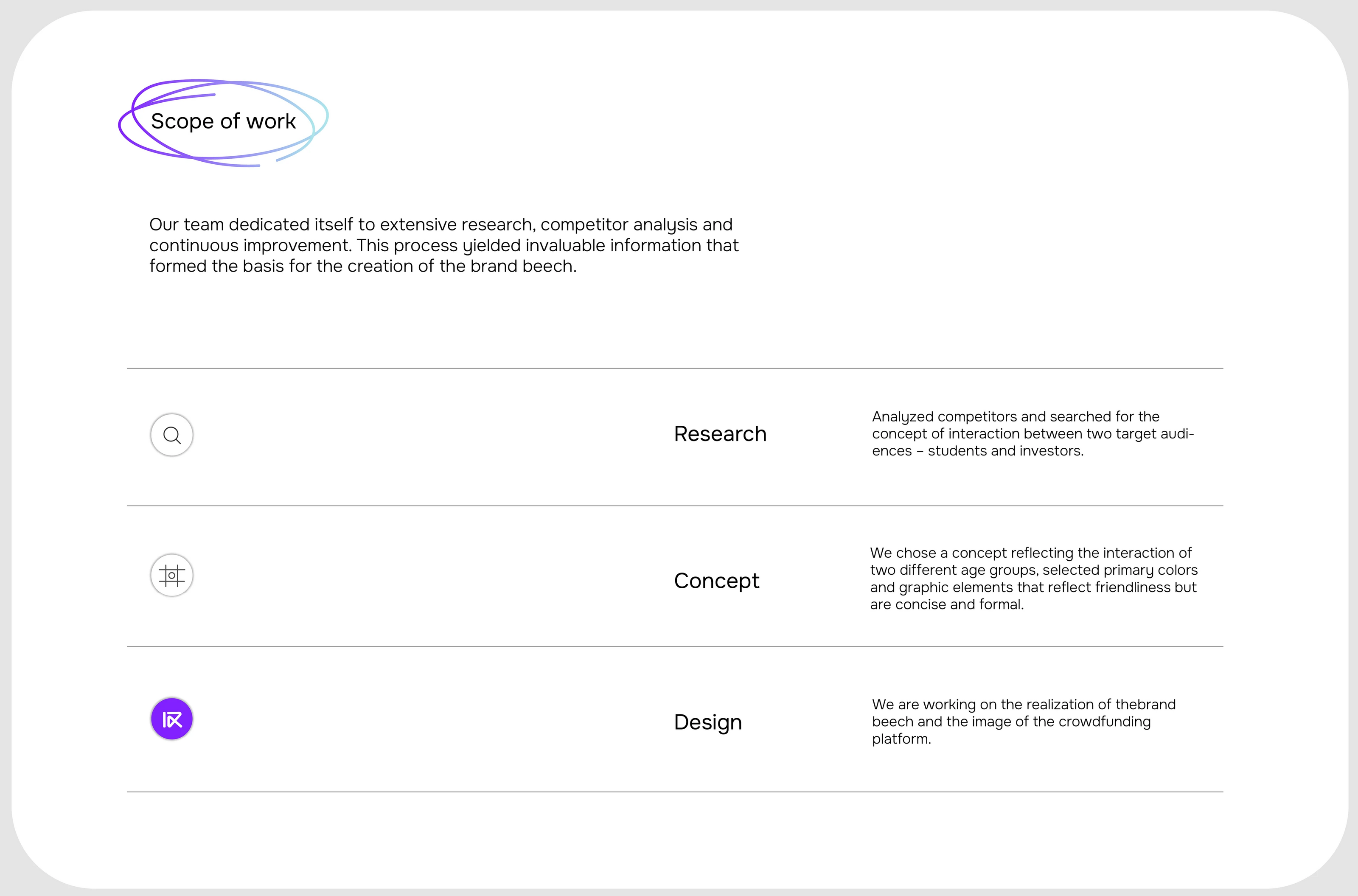Click the grid Concept icon
This screenshot has height=896, width=1358.
pyautogui.click(x=171, y=575)
